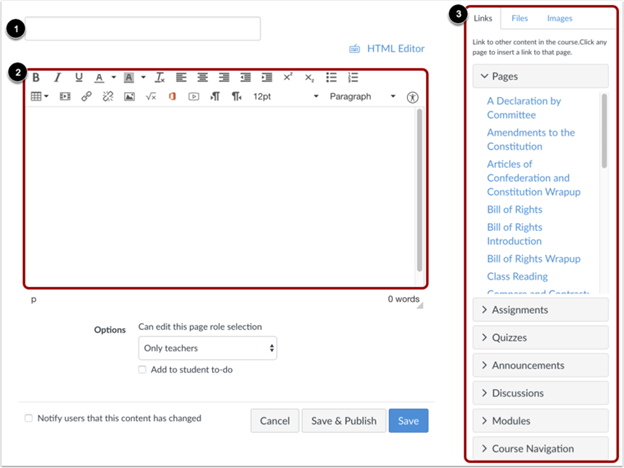Click the text color button
This screenshot has height=468, width=624.
click(x=99, y=77)
